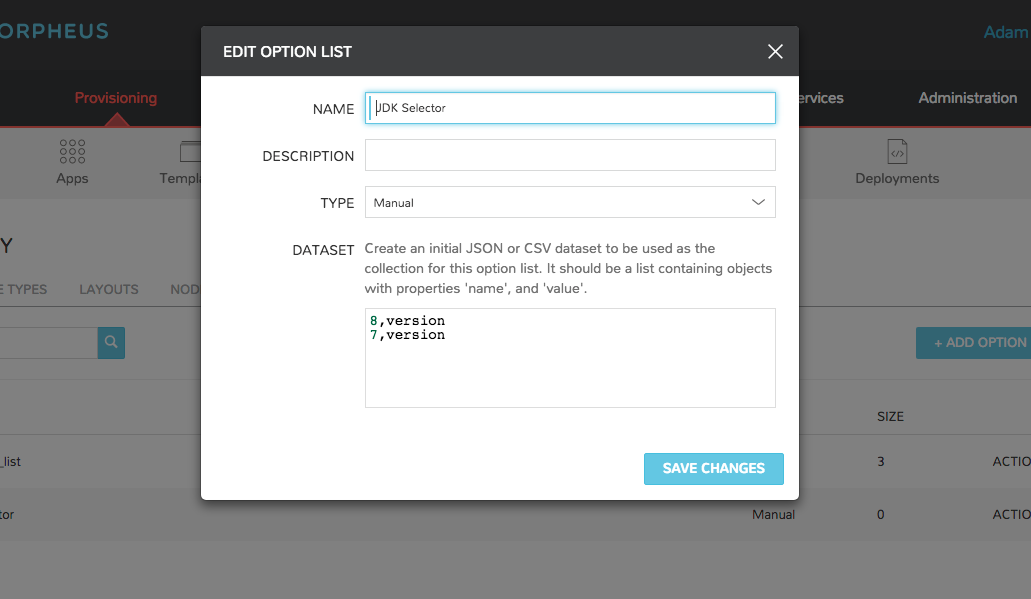Focus the Name field with JDK Selector
Screen dimensions: 1031x599
pos(570,108)
